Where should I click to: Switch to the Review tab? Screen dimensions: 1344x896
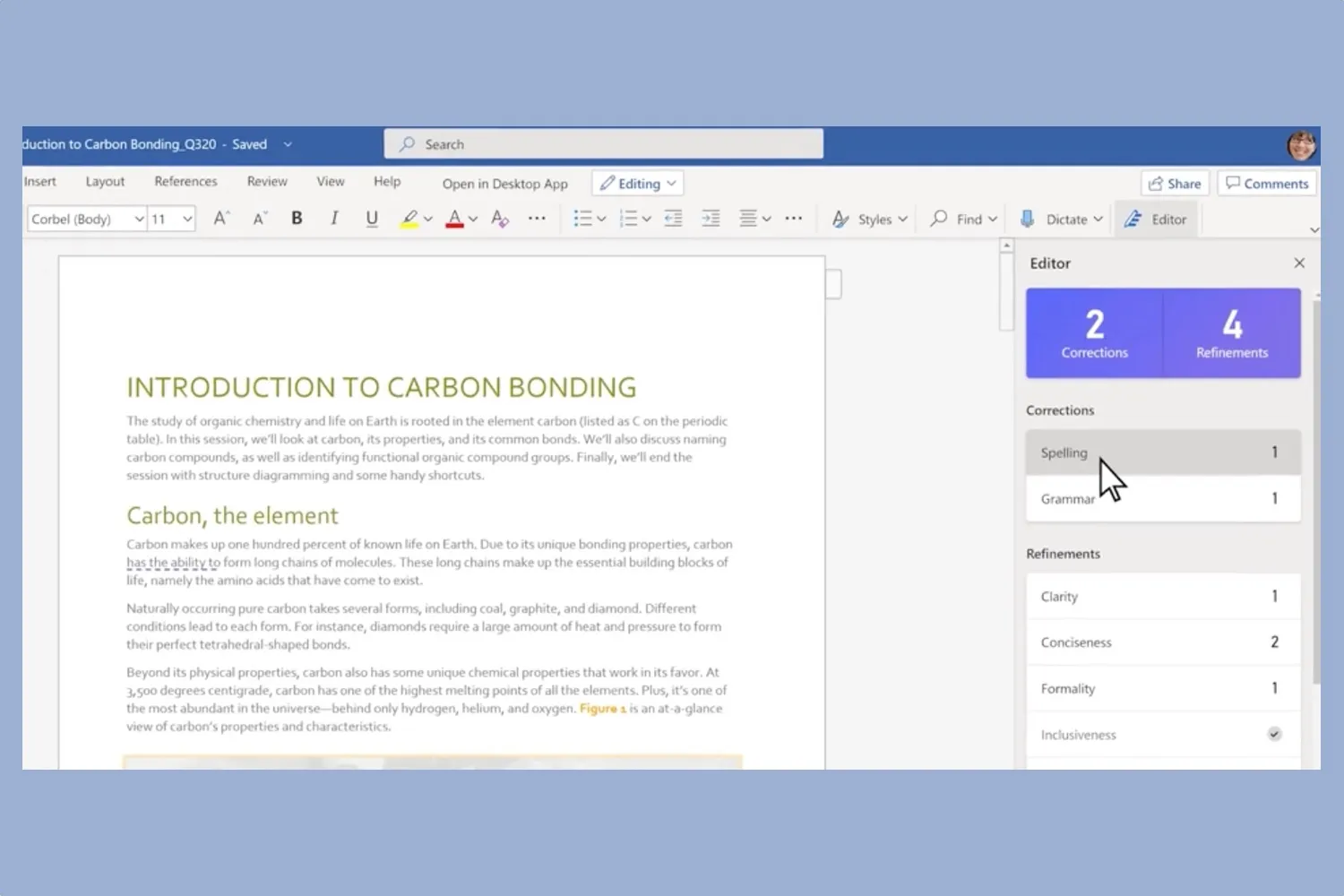[267, 182]
